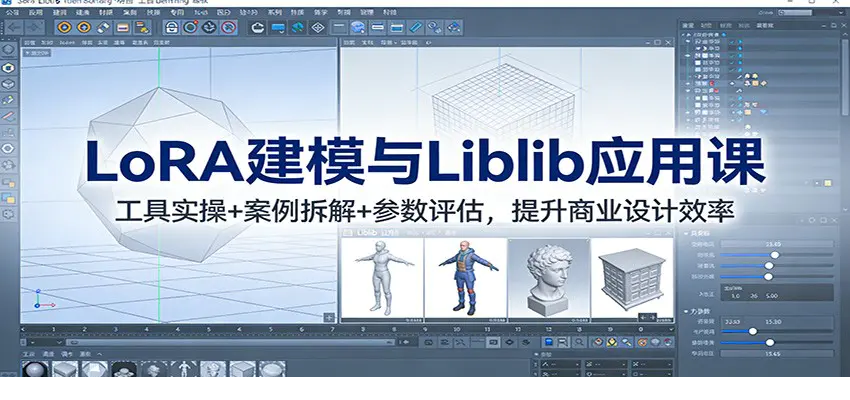
Task: Select the blue-jacket character model thumbnail
Action: pyautogui.click(x=466, y=279)
